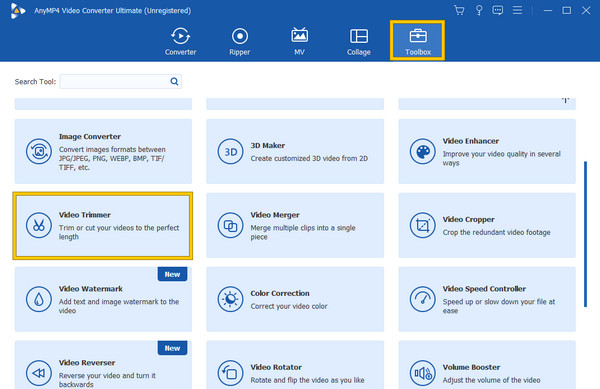Switch to the Ripper tab
Screen dimensions: 600x389
click(x=240, y=41)
